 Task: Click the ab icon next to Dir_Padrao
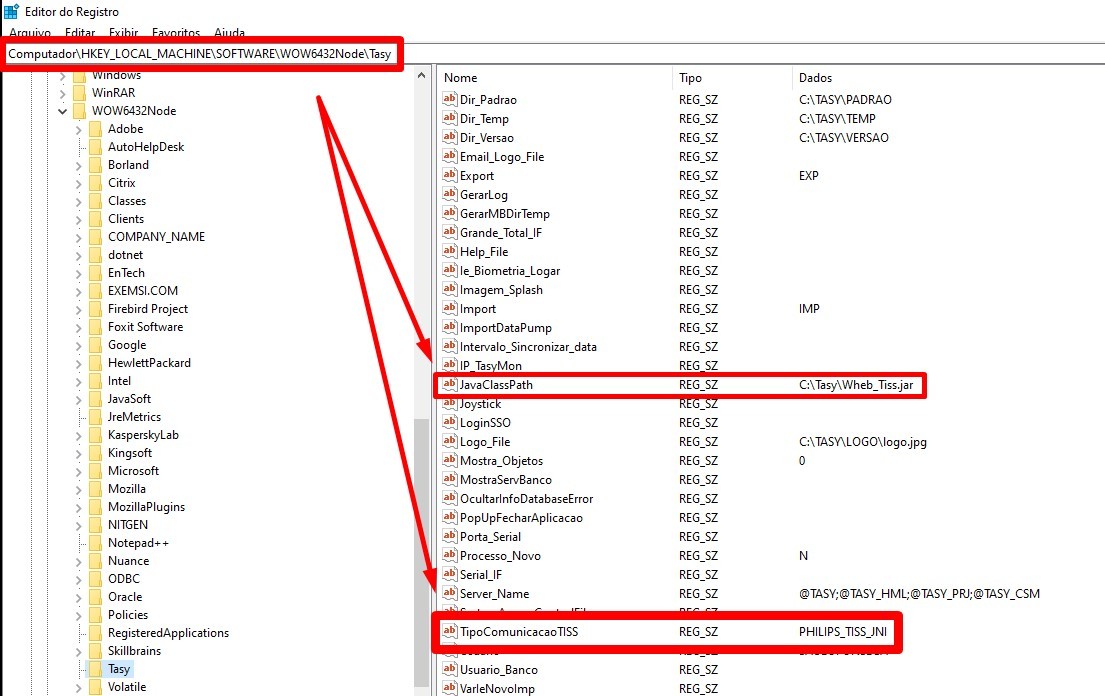[452, 99]
